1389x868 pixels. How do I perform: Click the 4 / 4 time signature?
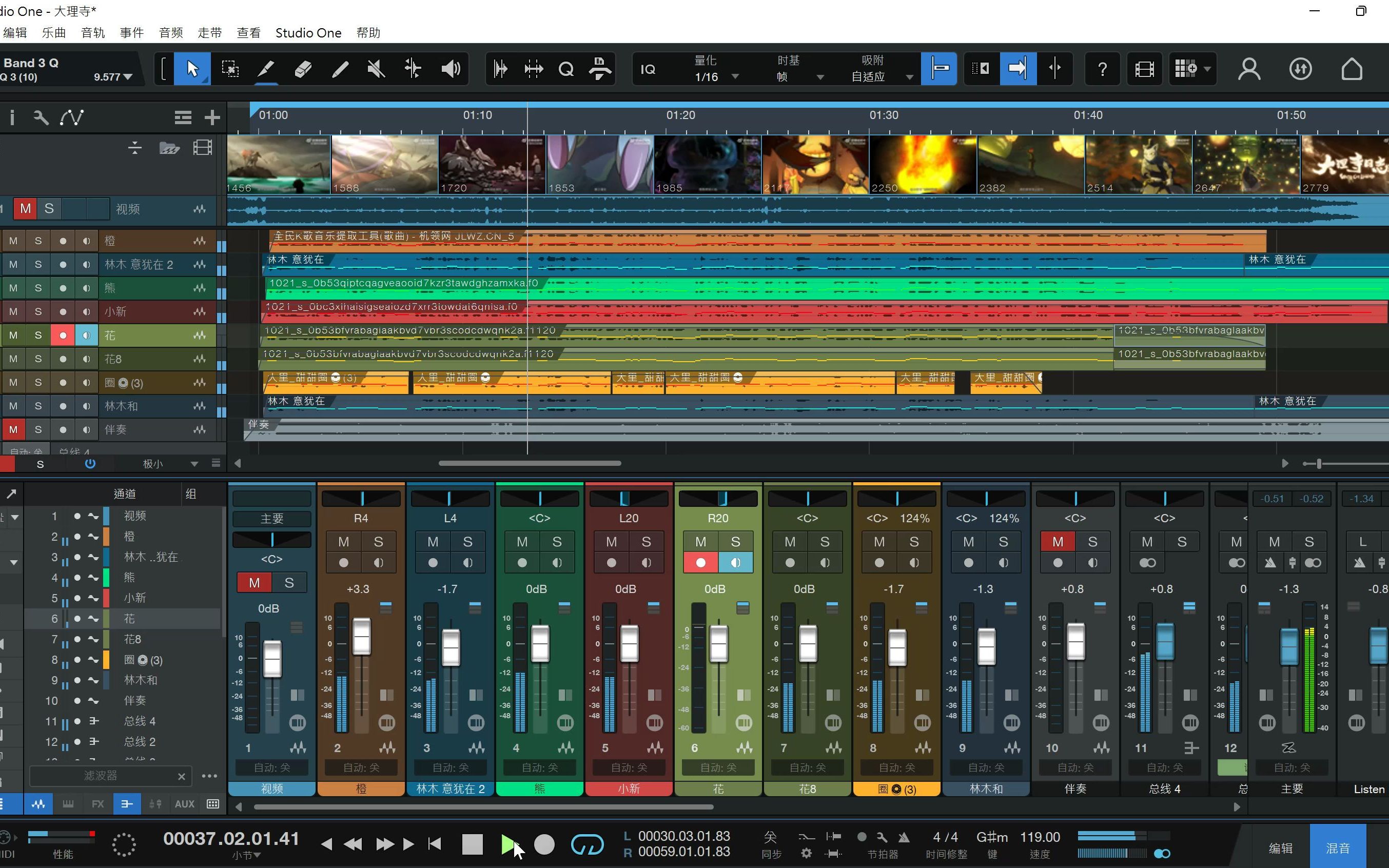tap(945, 837)
